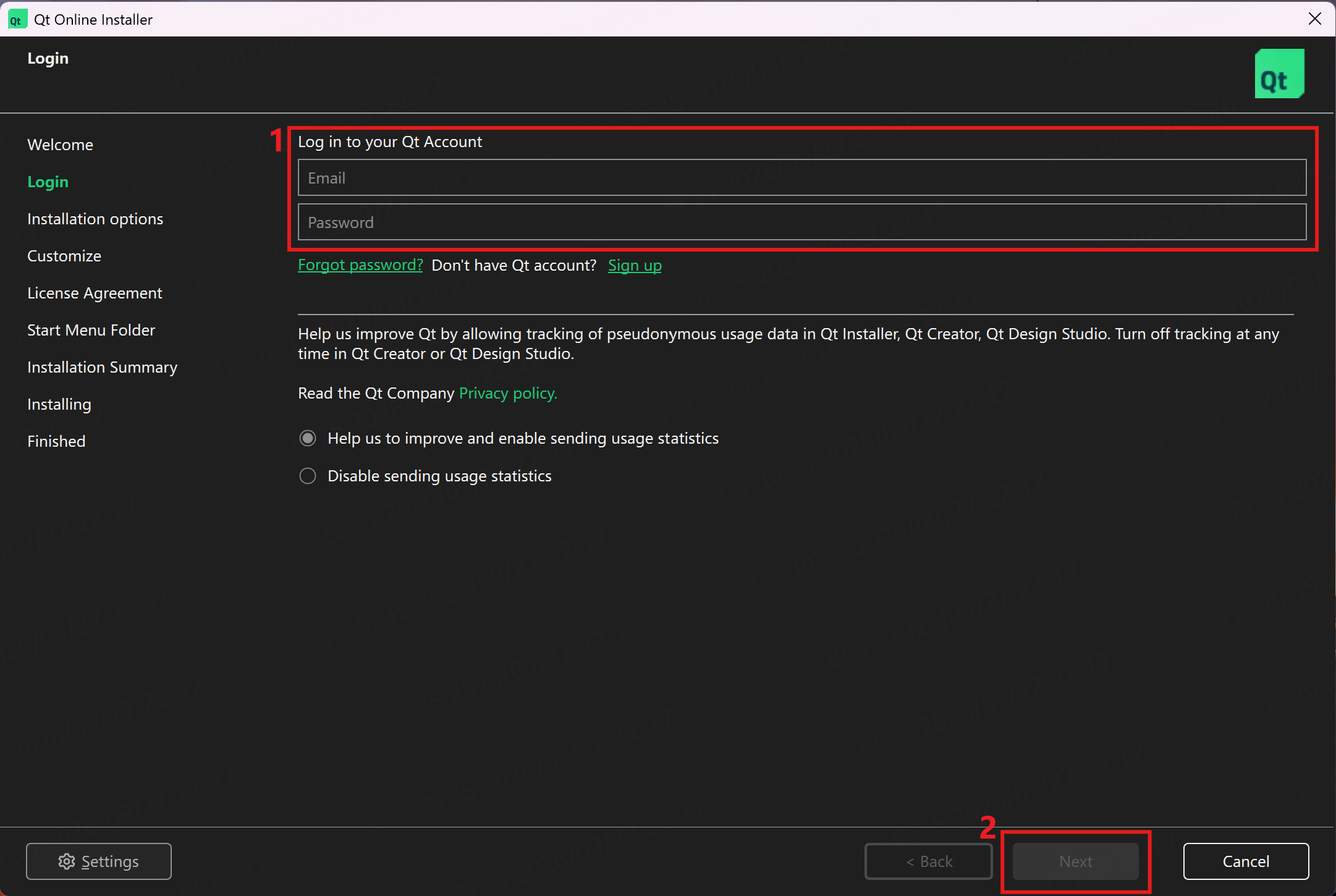
Task: Select the License Agreement step
Action: (95, 293)
